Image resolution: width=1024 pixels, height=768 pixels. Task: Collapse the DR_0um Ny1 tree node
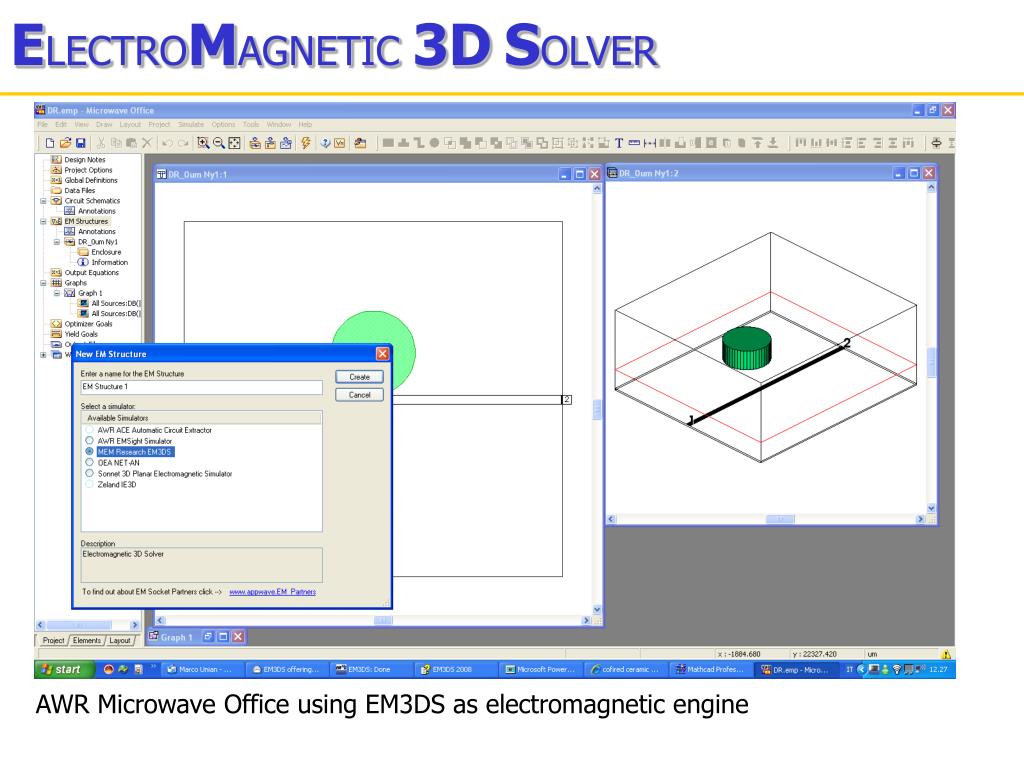(57, 242)
